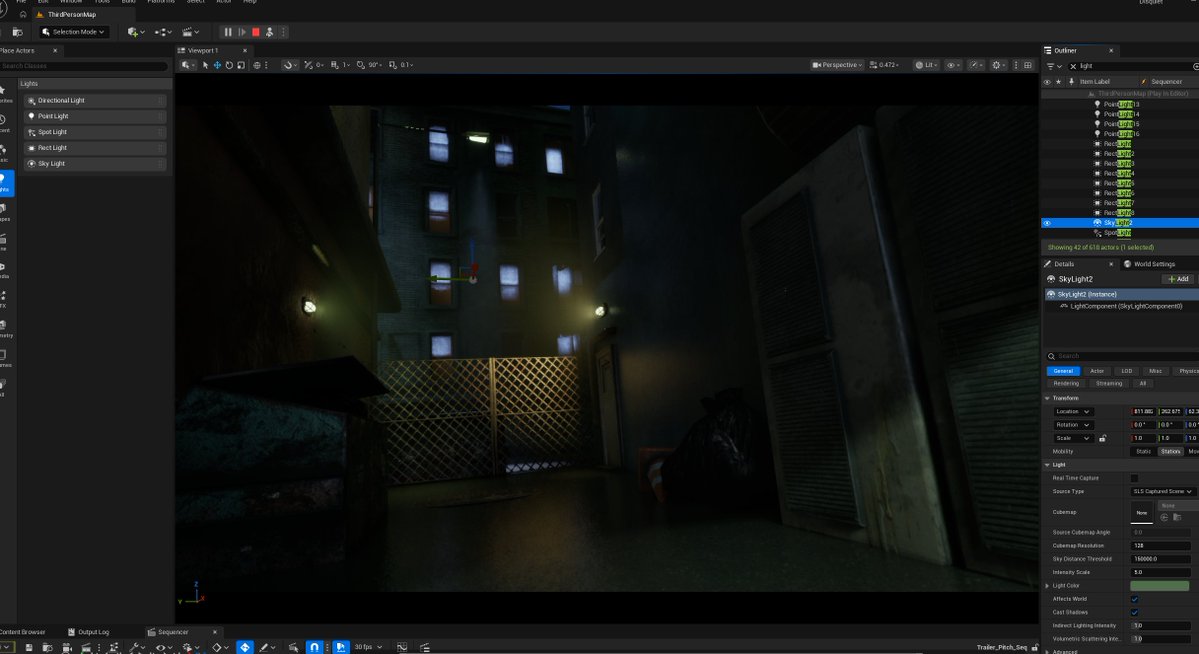Select the Actor details filter
Image resolution: width=1199 pixels, height=654 pixels.
tap(1097, 371)
